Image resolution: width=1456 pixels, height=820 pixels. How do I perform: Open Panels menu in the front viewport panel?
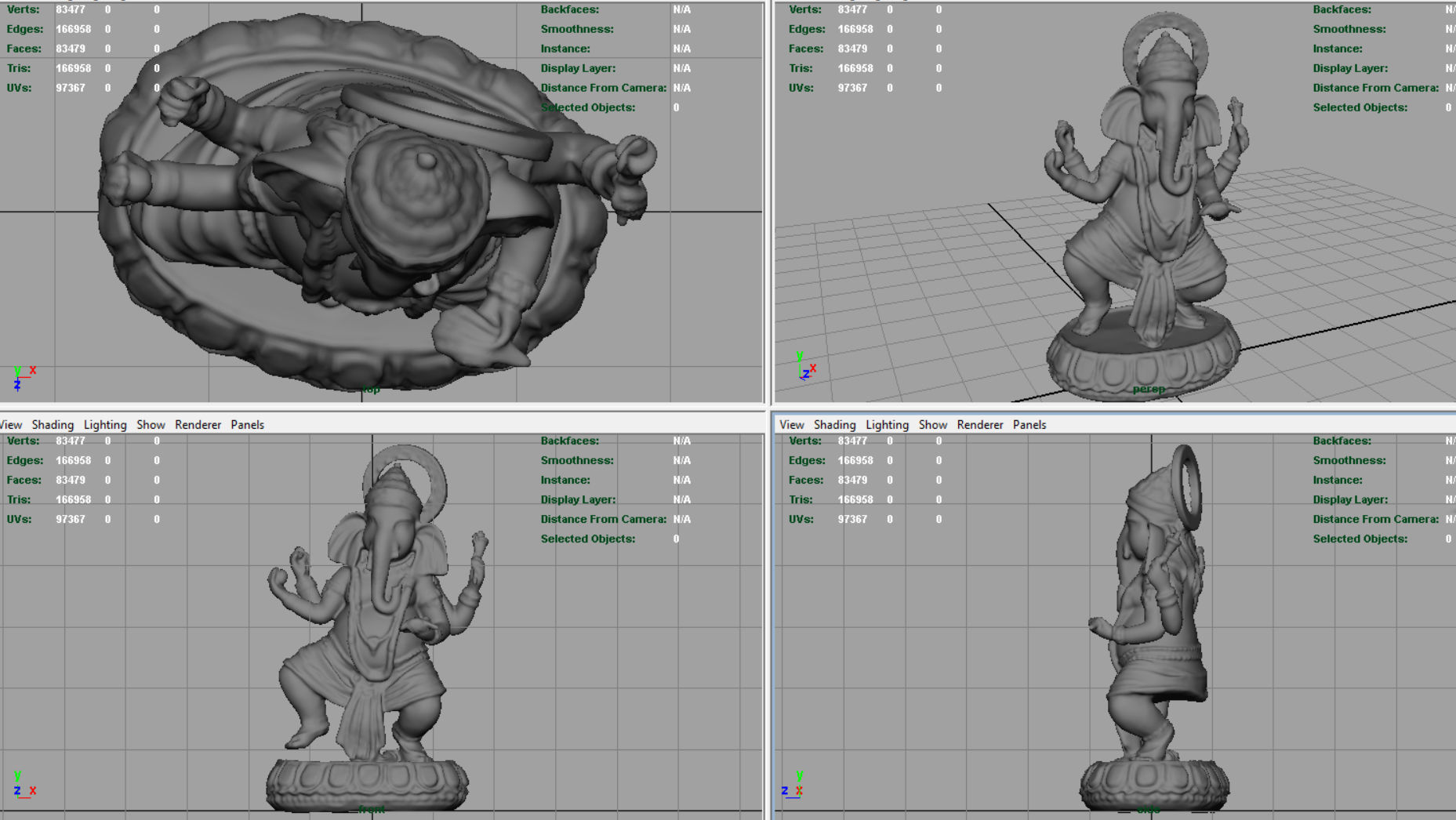point(247,424)
